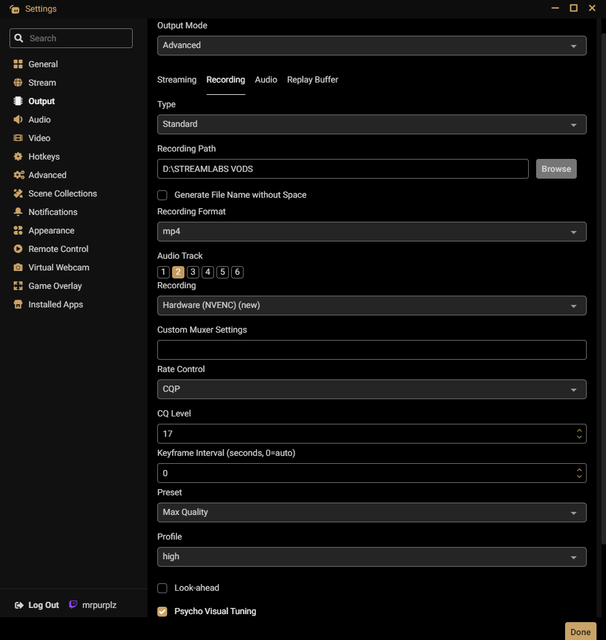Click the Custom Muxer Settings field
This screenshot has width=606, height=640.
click(x=372, y=350)
